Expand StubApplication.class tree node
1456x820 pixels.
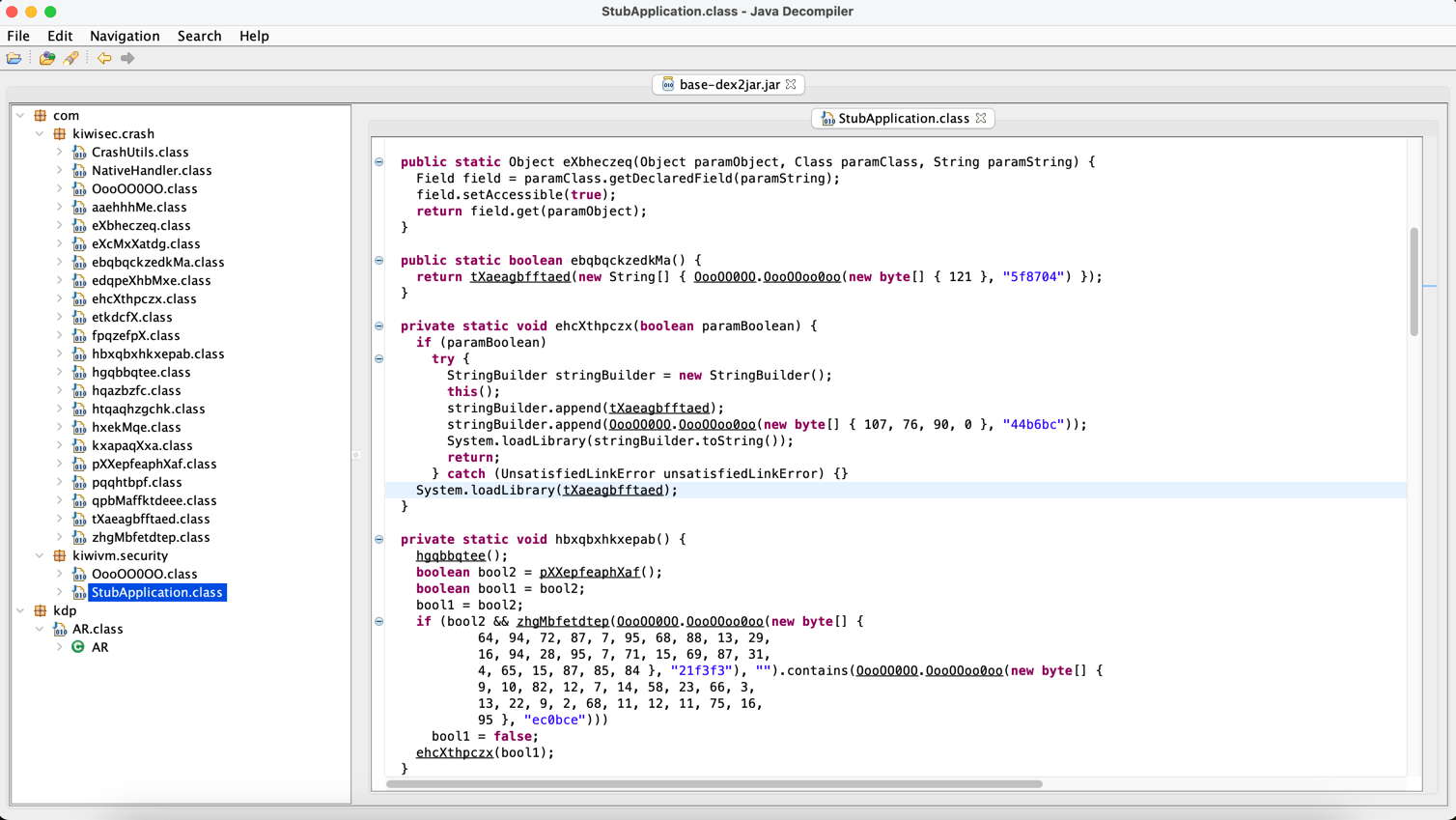tap(59, 592)
